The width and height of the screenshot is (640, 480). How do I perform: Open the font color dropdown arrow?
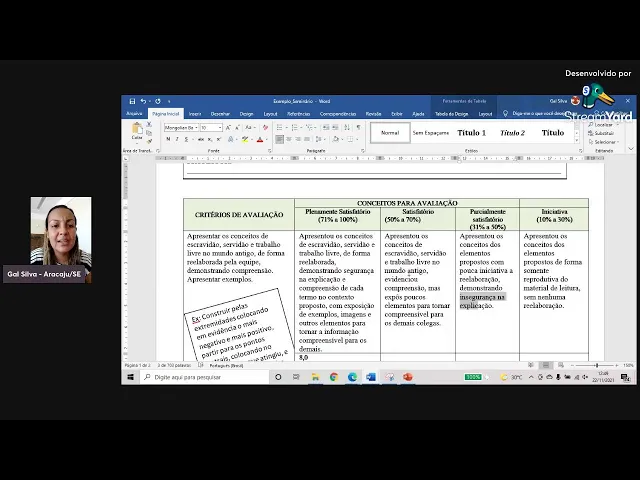[x=267, y=140]
